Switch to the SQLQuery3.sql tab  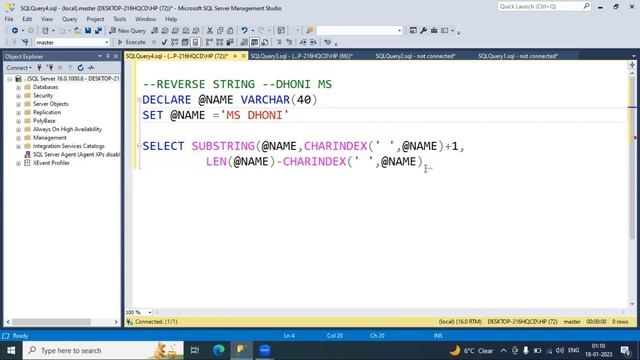tap(301, 56)
